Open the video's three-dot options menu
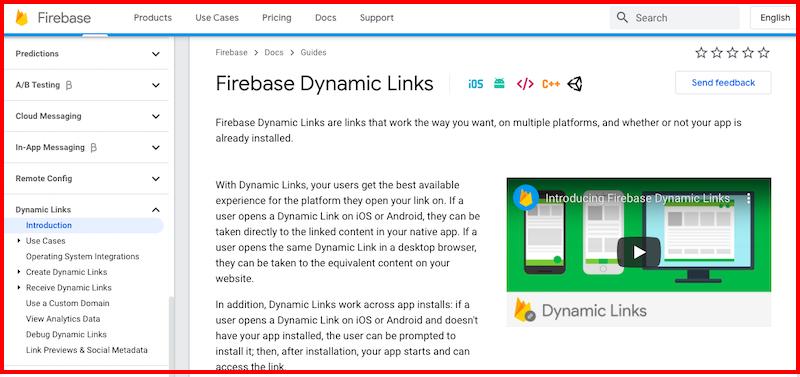Screen dimensions: 800x377 (748, 198)
